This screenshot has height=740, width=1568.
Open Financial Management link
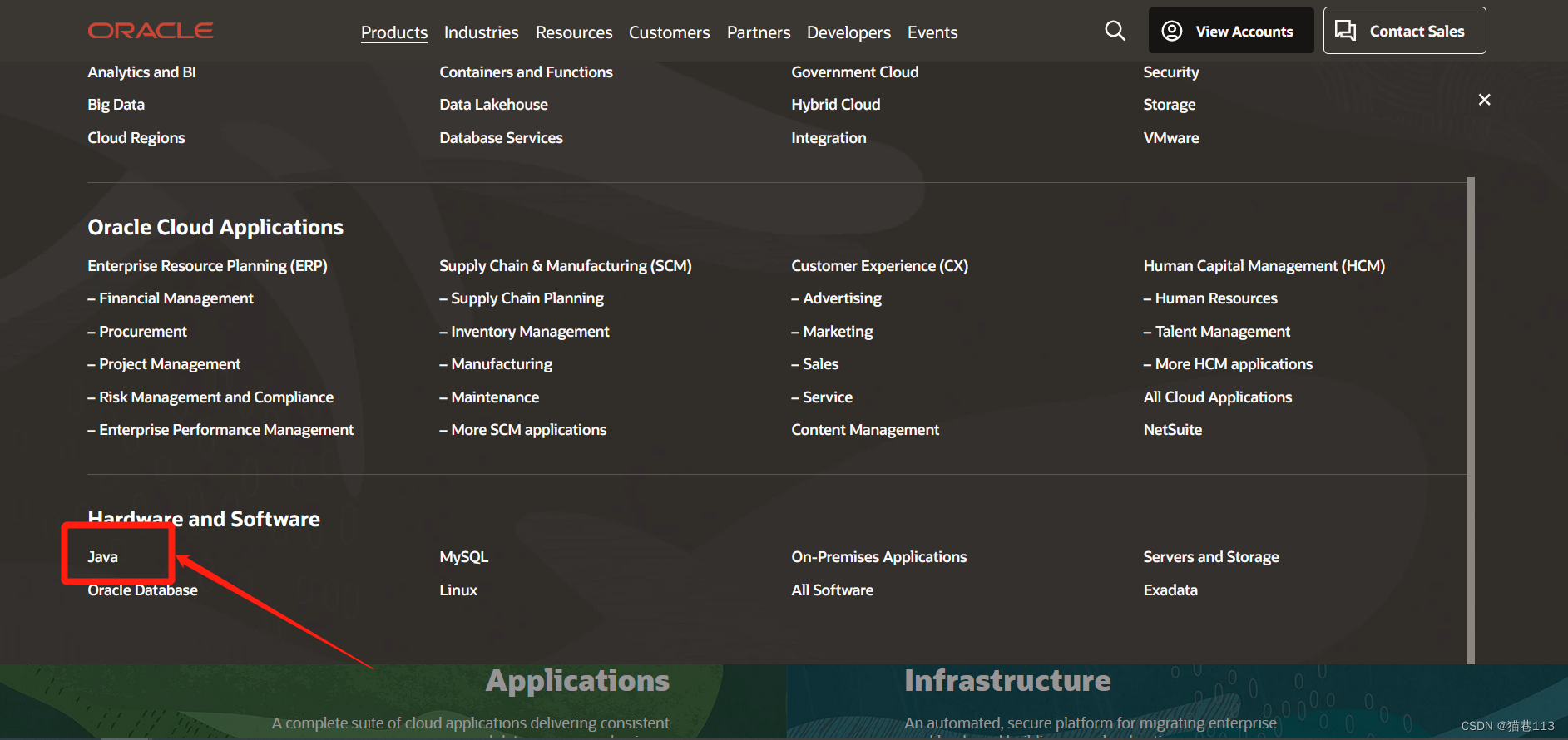point(171,298)
